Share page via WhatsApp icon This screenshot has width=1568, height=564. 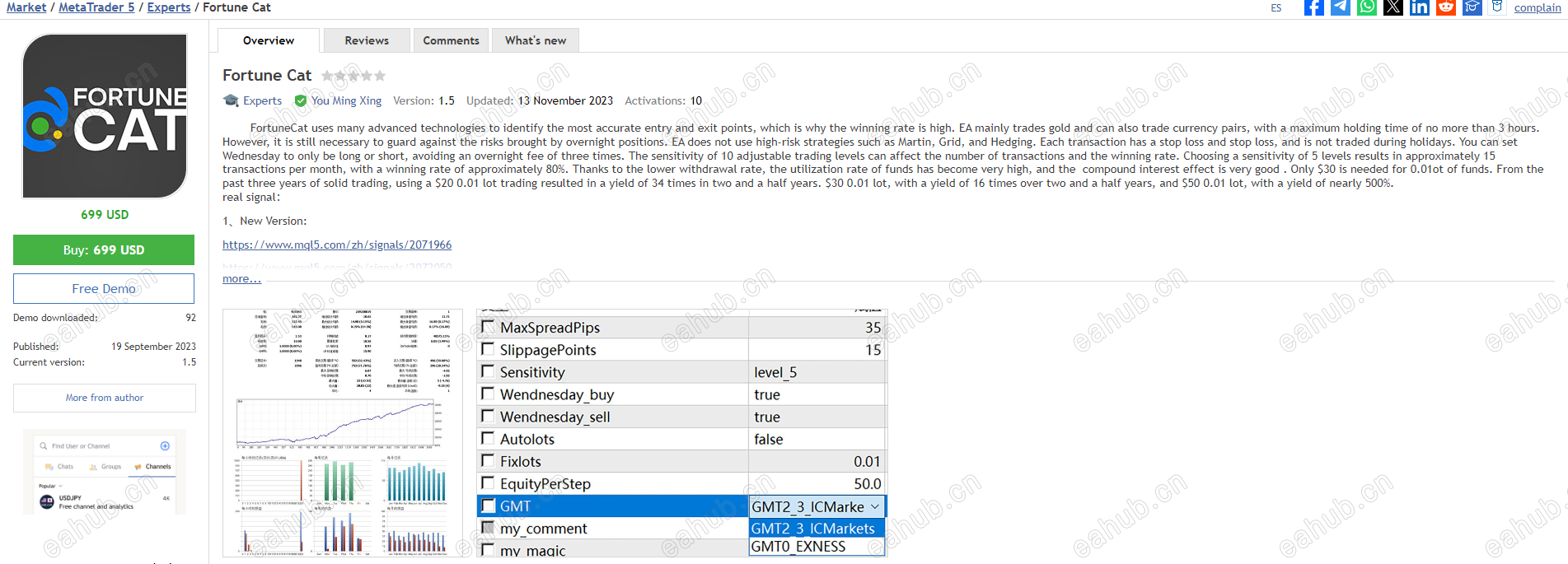click(1367, 7)
